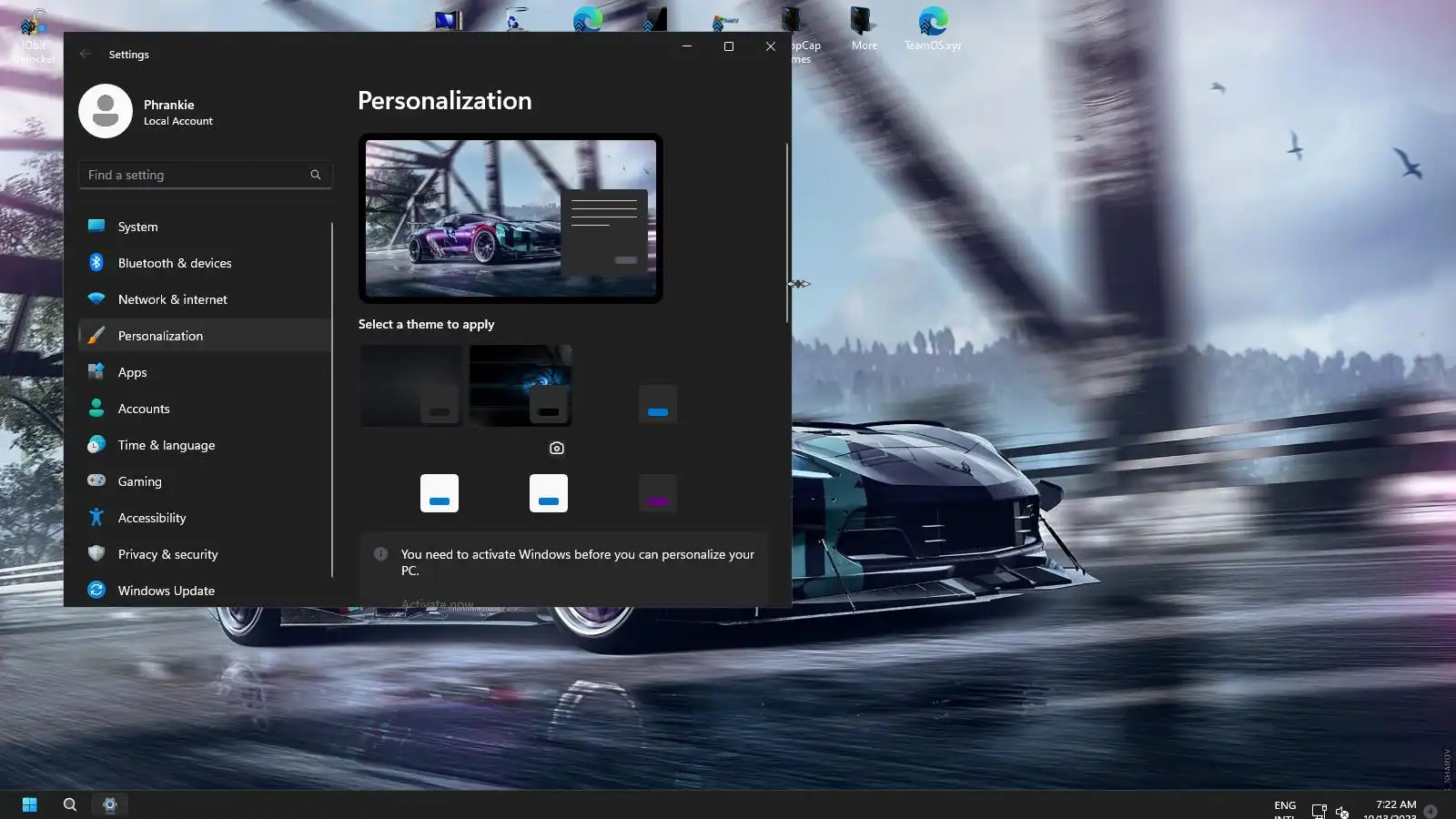Screen dimensions: 1456x819
Task: Select the plain dark theme thumbnail
Action: 411,386
